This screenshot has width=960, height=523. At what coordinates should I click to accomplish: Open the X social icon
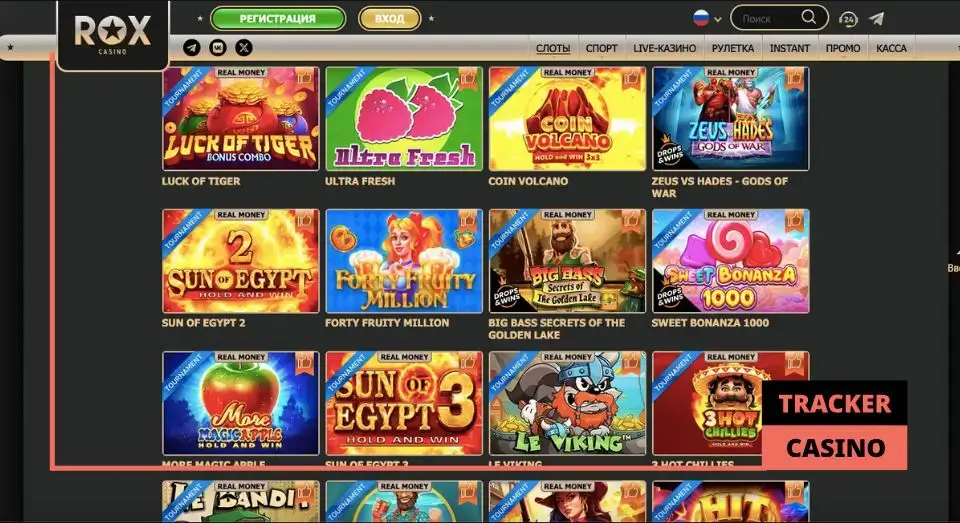tap(244, 47)
